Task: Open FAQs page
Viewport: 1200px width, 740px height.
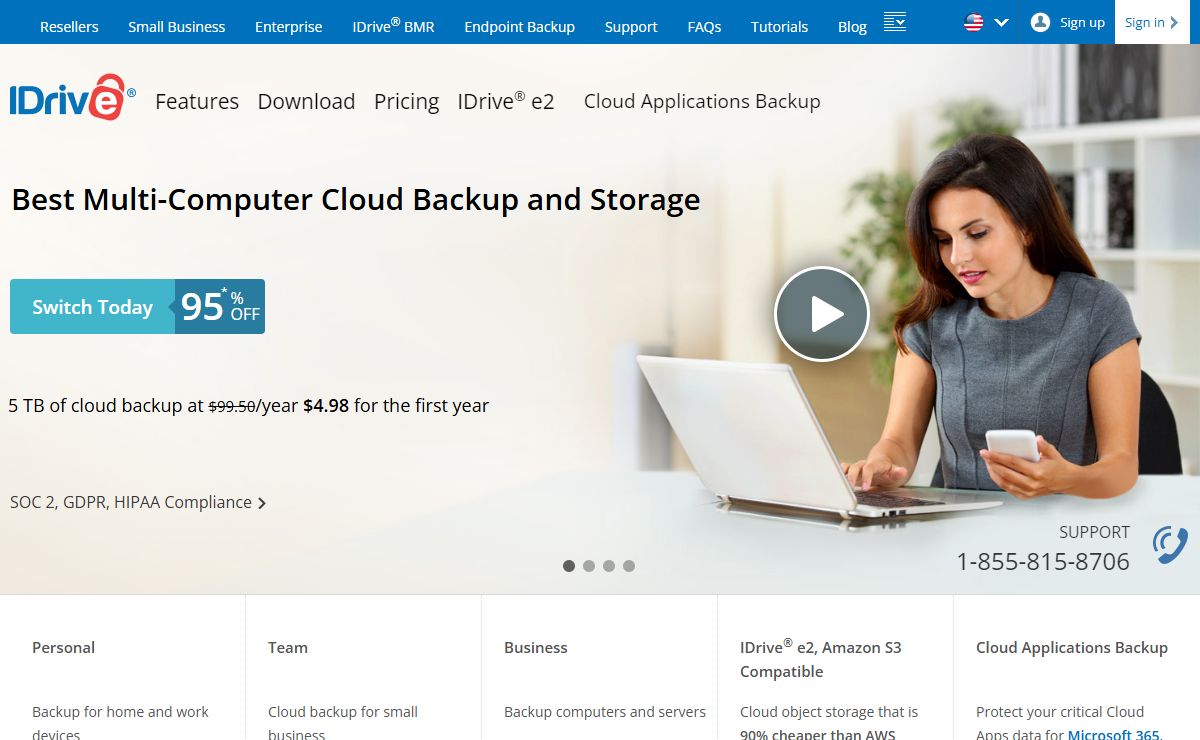Action: (x=705, y=27)
